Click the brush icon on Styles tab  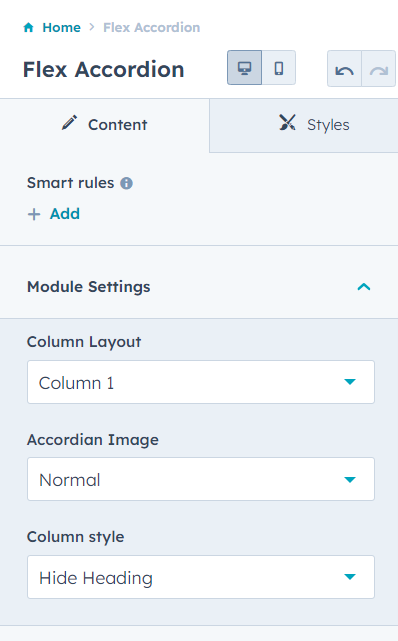(x=287, y=123)
